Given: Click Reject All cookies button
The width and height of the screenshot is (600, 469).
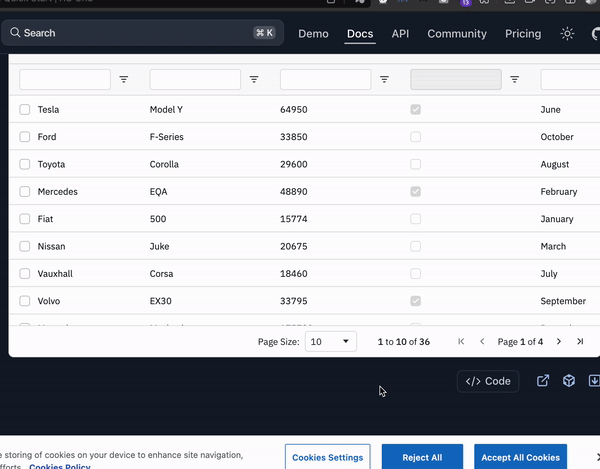Looking at the screenshot, I should pos(422,457).
